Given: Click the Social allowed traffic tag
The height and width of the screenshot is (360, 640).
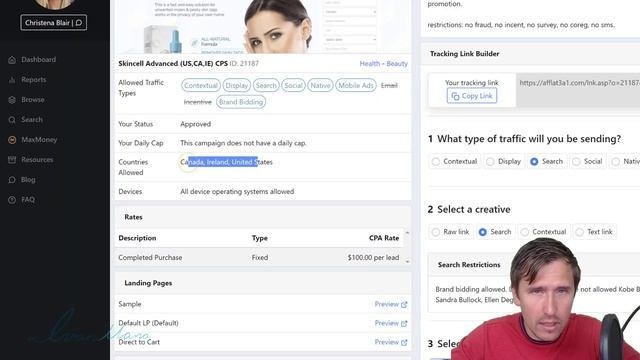Looking at the screenshot, I should (x=293, y=85).
